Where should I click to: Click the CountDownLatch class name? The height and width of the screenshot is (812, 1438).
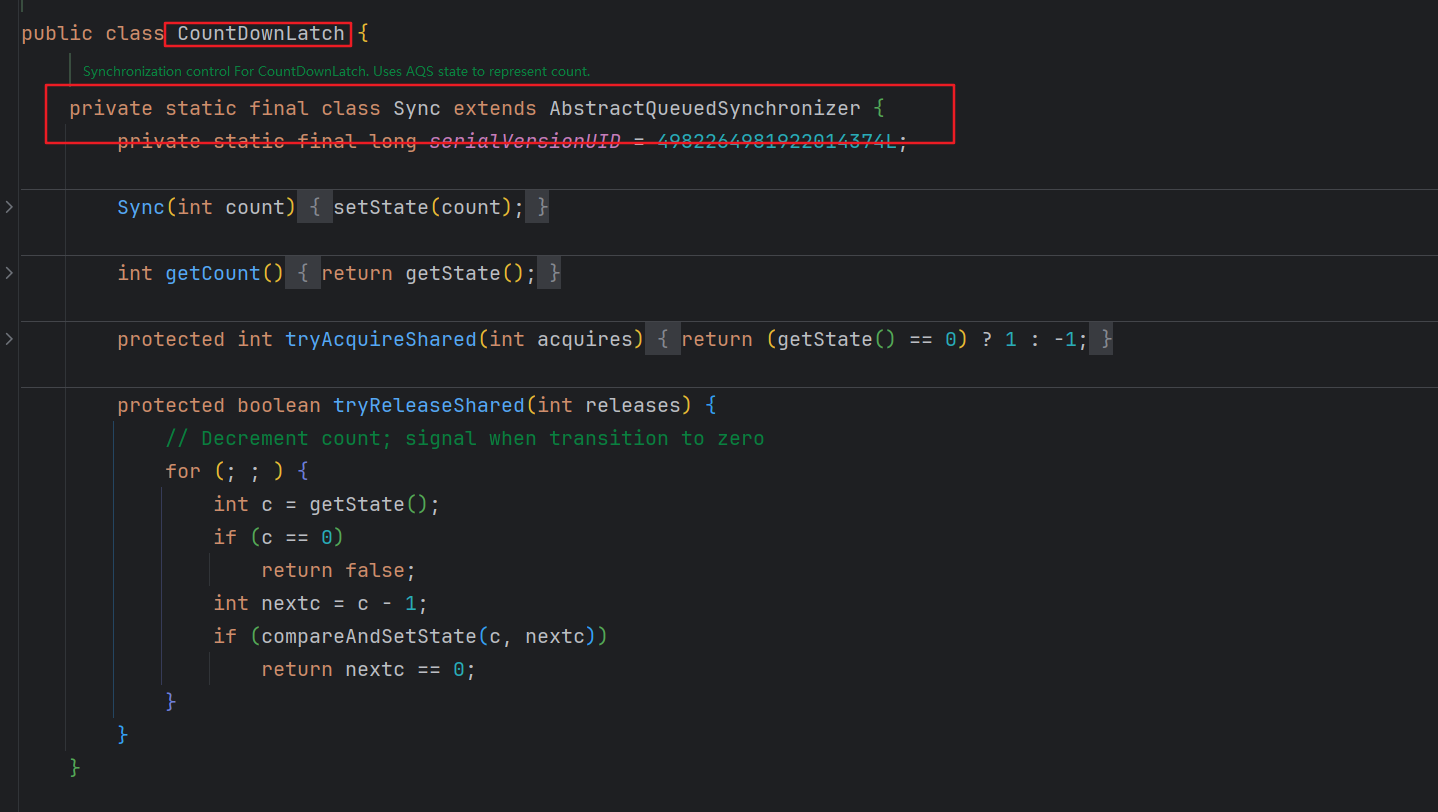[260, 34]
